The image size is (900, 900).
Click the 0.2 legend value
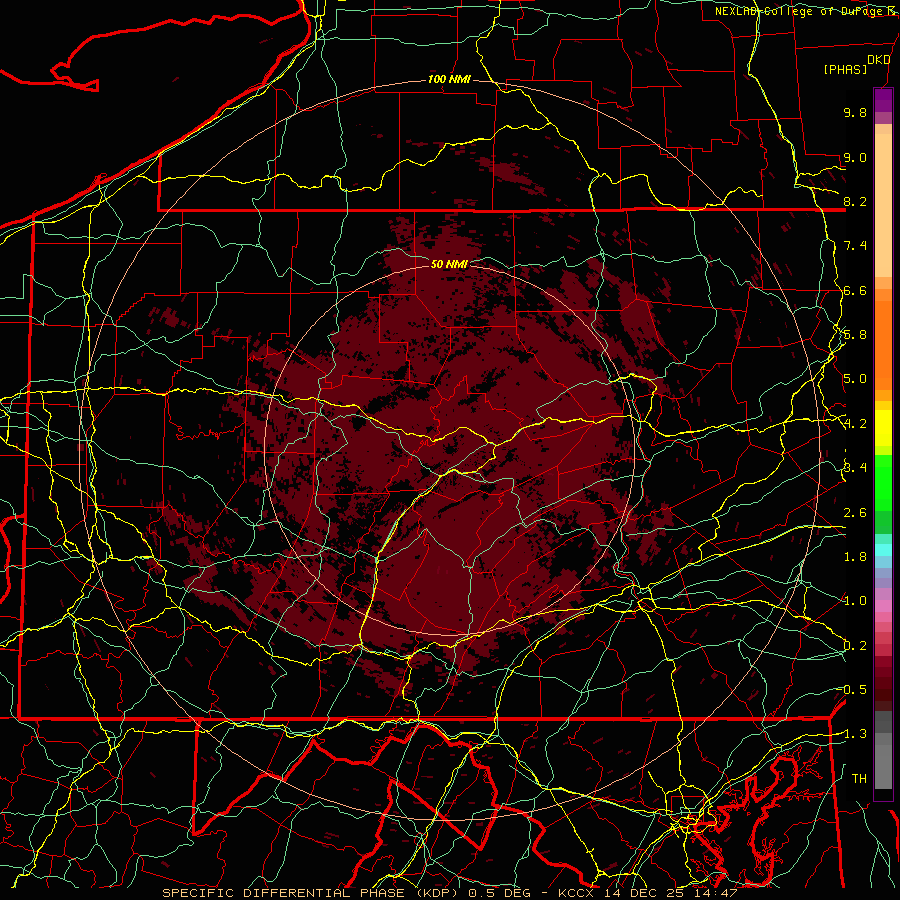coord(855,646)
